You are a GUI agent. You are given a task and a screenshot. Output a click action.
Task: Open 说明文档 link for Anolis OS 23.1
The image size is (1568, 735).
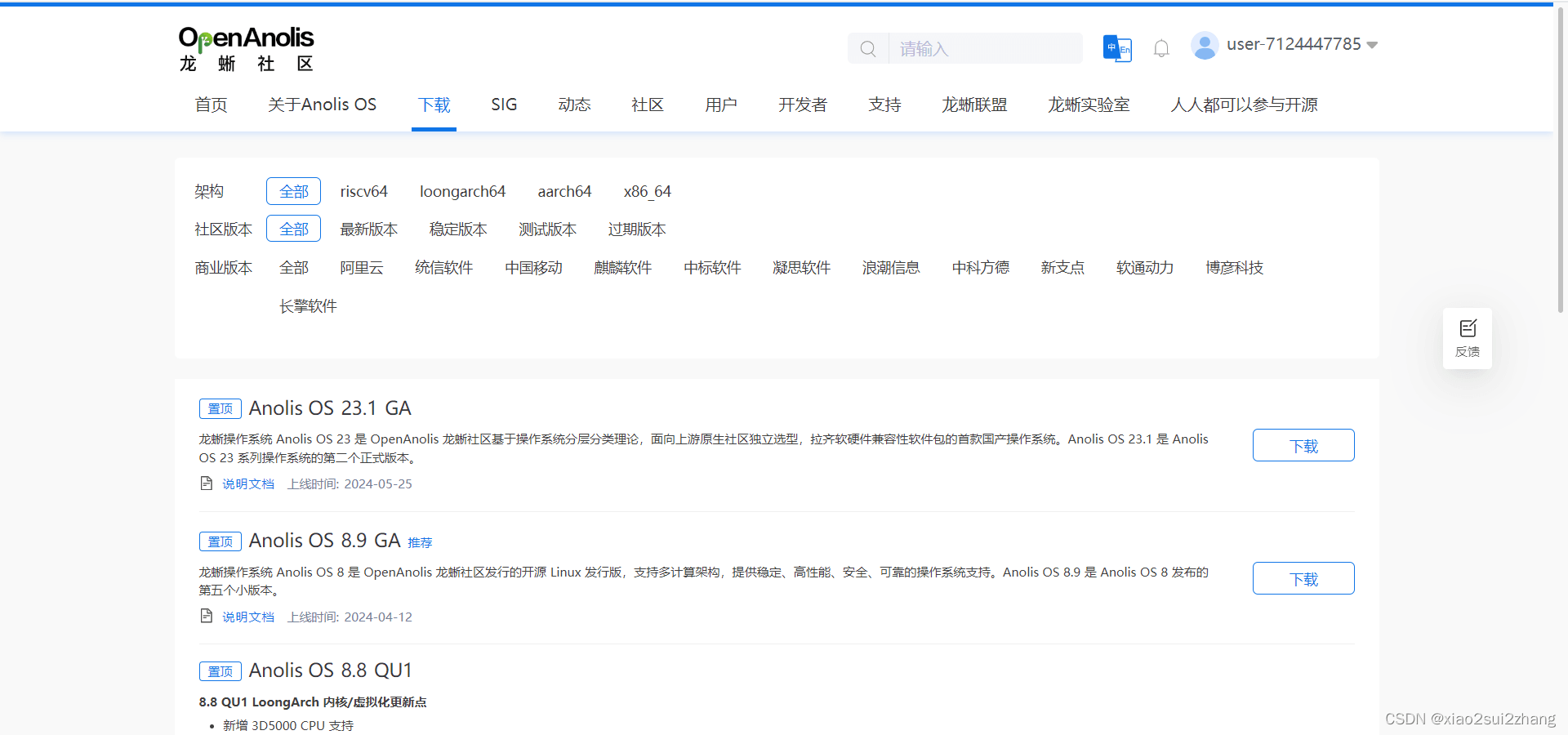[x=248, y=483]
